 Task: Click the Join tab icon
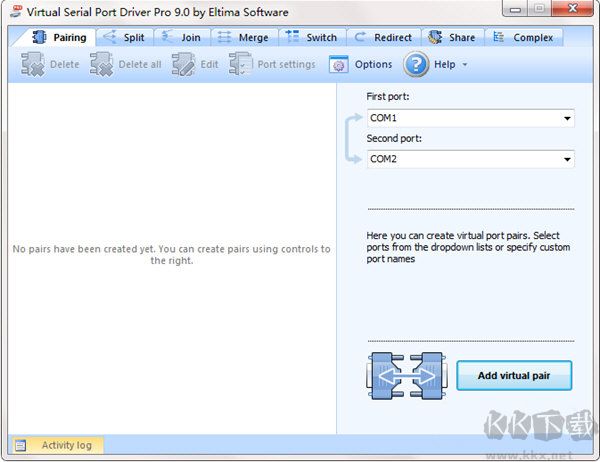[x=168, y=37]
